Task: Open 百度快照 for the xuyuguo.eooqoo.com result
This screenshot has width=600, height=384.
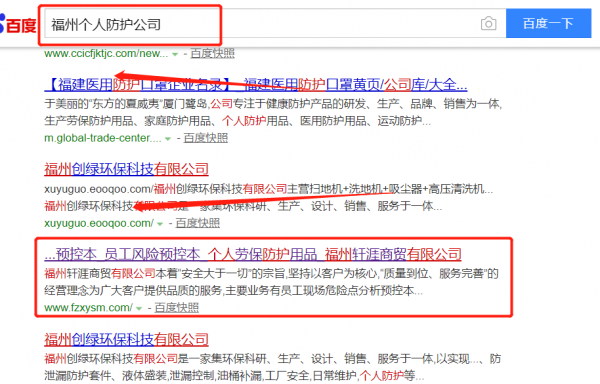Action: [197, 223]
